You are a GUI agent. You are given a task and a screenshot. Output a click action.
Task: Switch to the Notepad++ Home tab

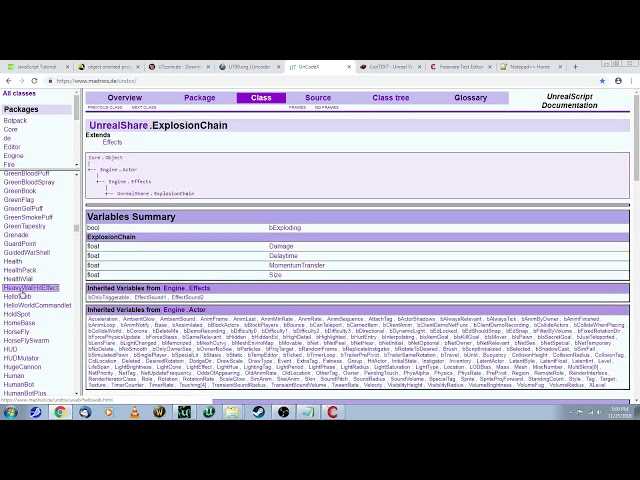530,67
